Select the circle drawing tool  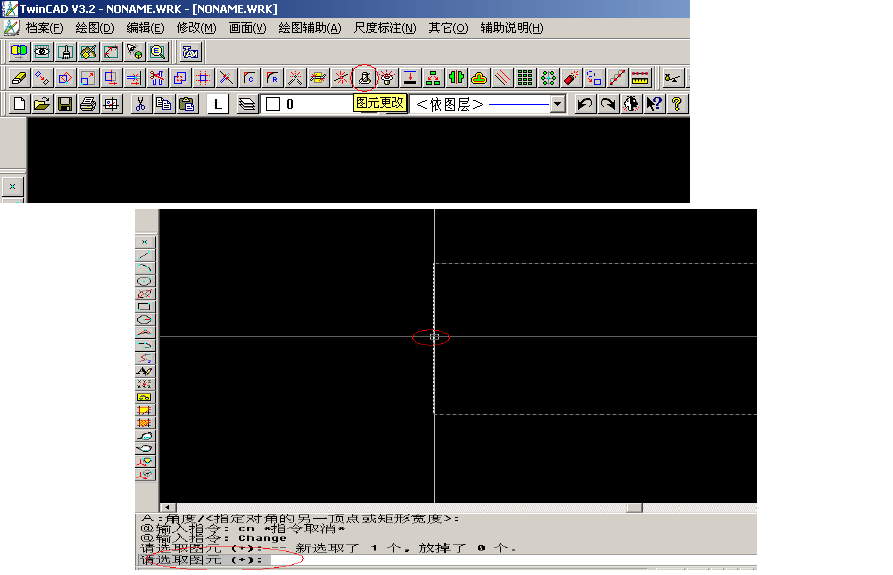tap(145, 281)
